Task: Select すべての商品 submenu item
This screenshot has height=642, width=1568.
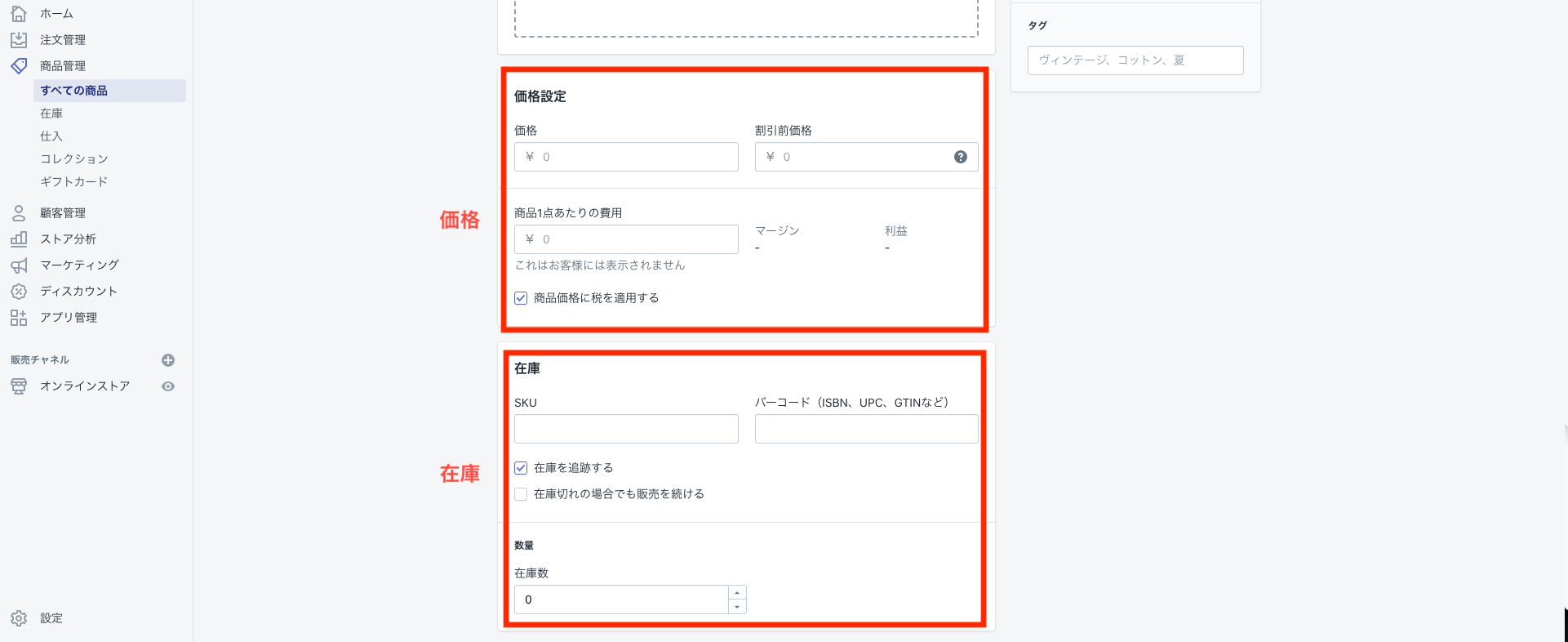Action: tap(109, 91)
